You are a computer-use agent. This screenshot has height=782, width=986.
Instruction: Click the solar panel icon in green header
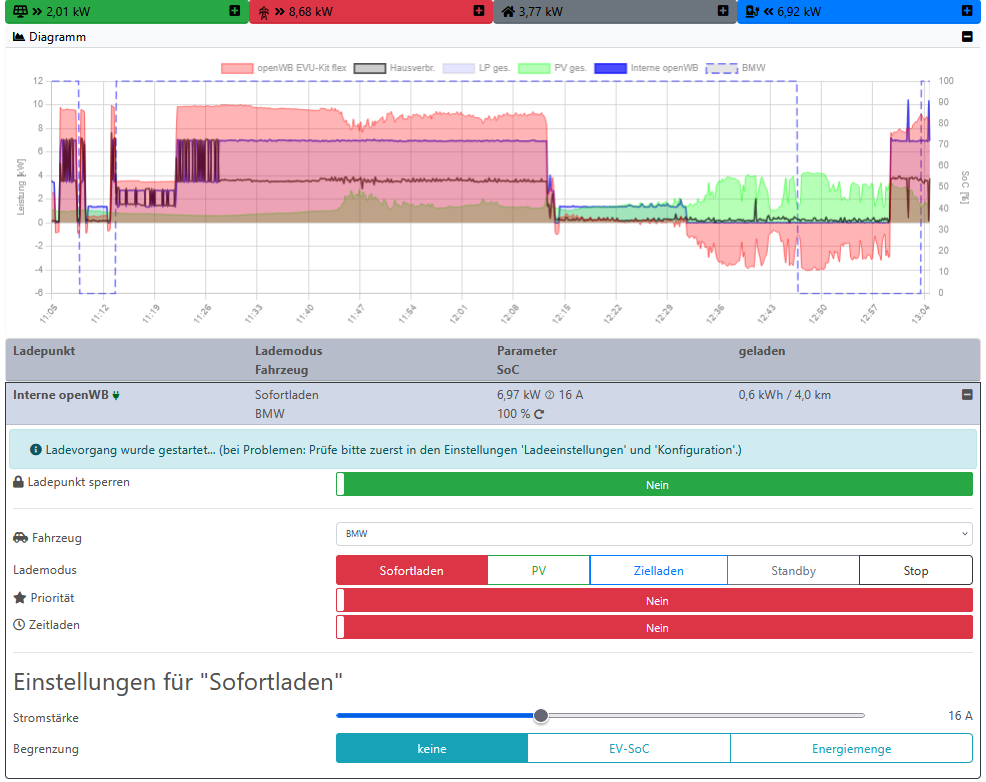[x=21, y=11]
